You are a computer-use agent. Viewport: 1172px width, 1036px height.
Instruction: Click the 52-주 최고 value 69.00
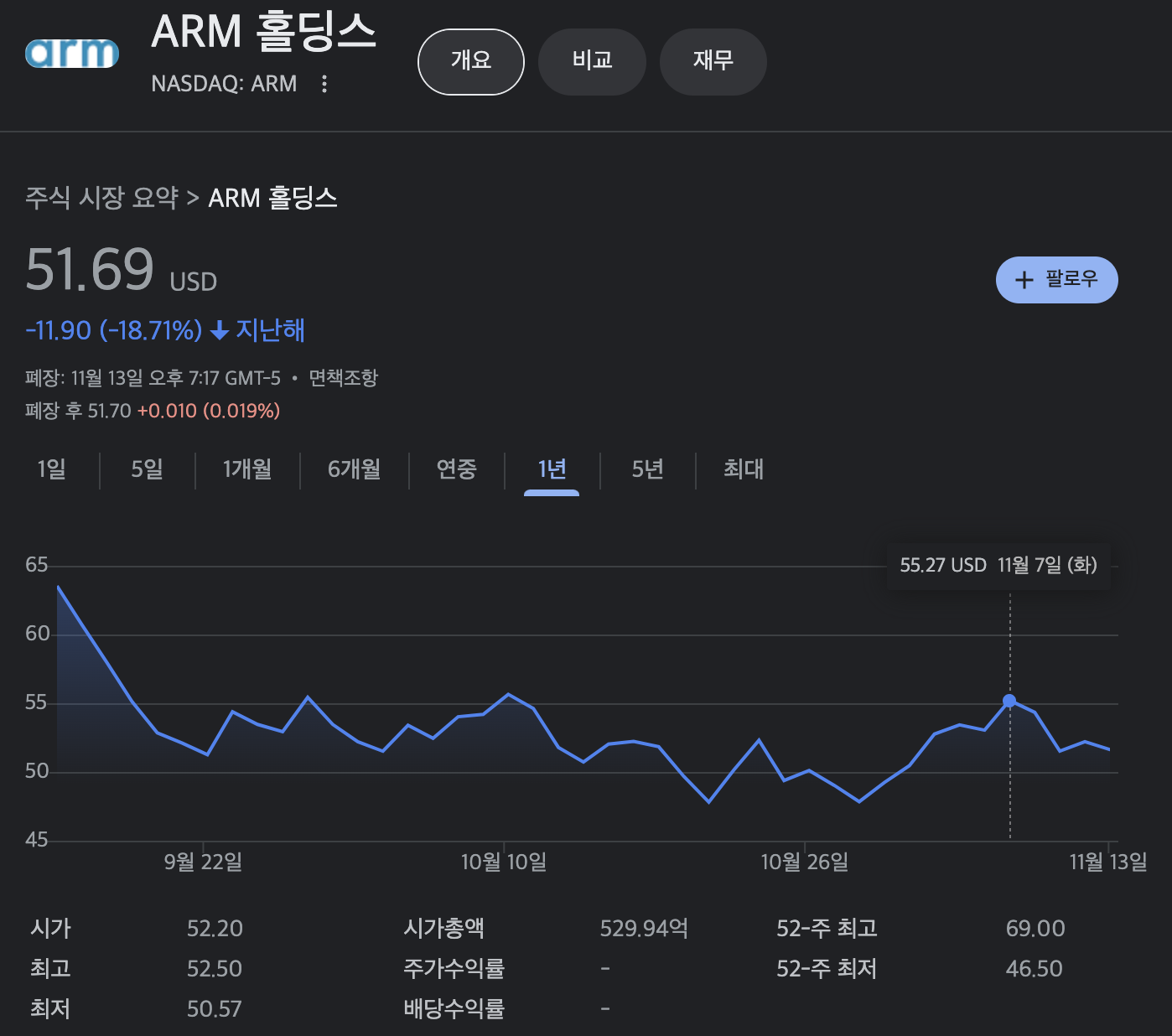1035,929
